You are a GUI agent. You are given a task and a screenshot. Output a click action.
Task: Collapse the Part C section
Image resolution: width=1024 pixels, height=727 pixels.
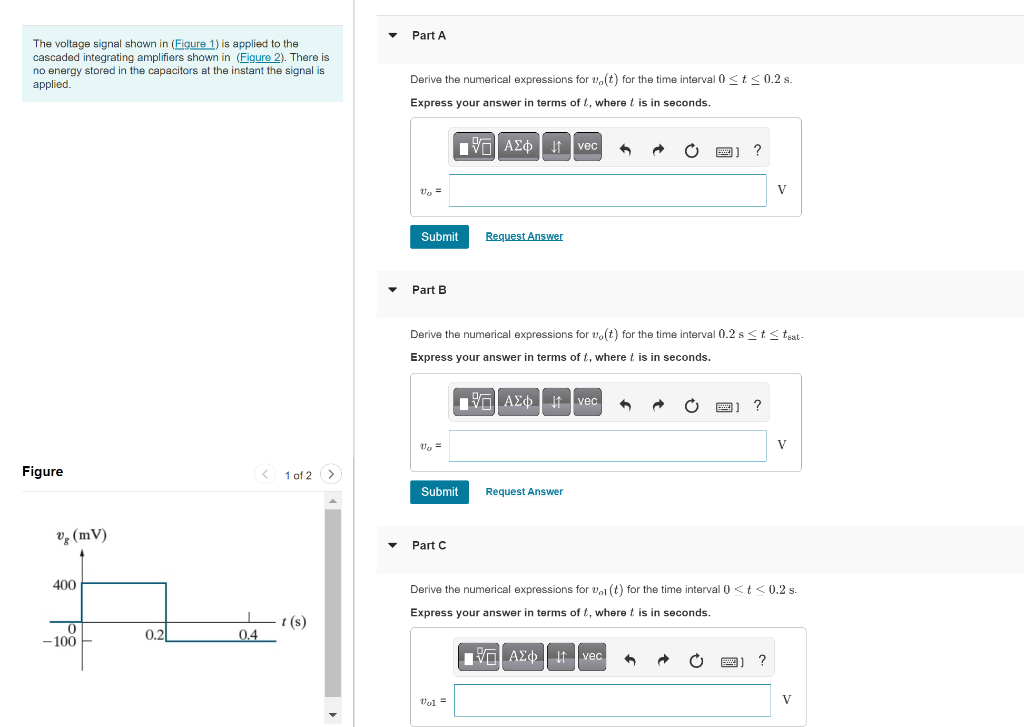pos(391,545)
